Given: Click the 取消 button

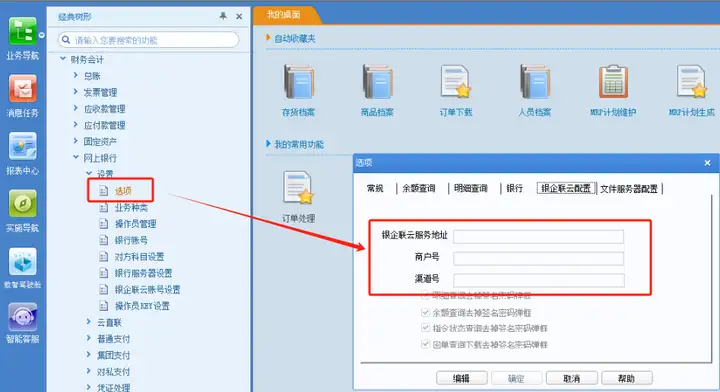Looking at the screenshot, I should pyautogui.click(x=572, y=378).
